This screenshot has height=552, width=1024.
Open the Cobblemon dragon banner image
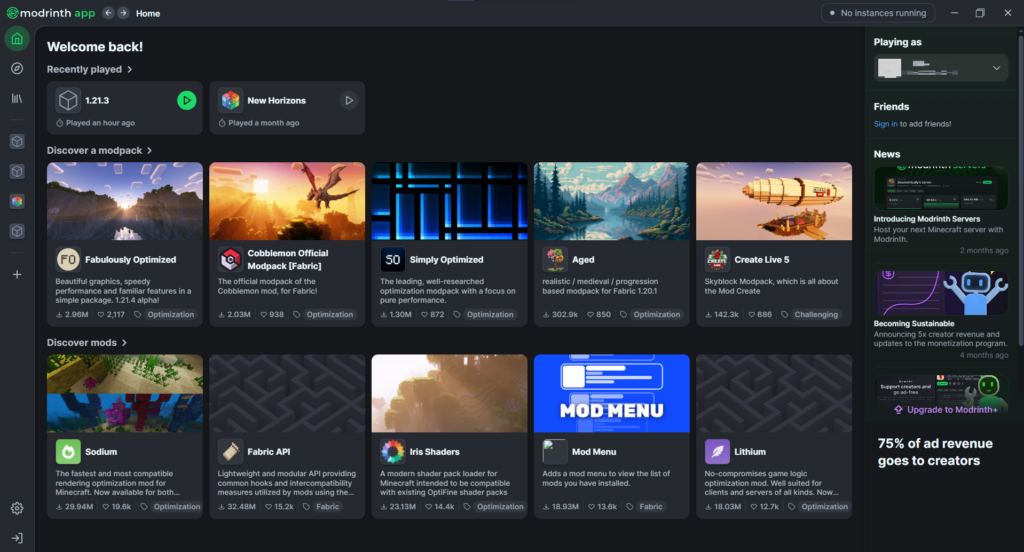coord(287,201)
